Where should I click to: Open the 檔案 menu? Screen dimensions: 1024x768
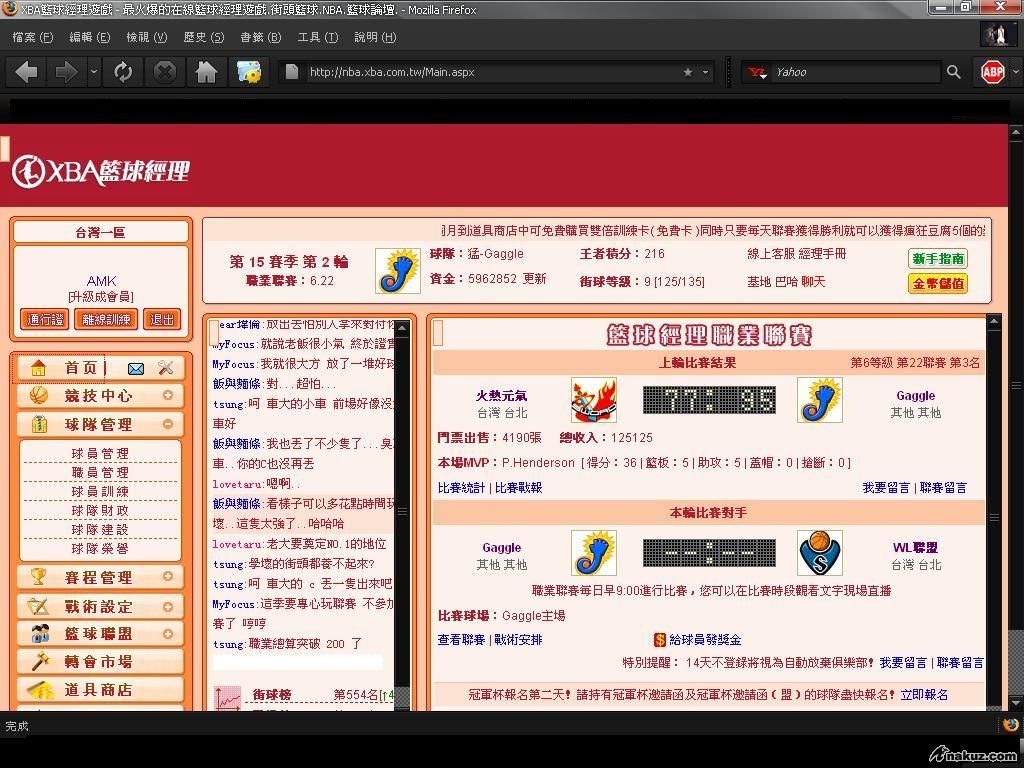[33, 37]
